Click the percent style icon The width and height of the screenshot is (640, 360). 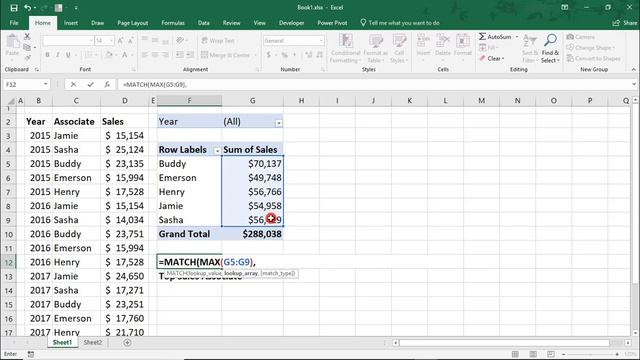[x=284, y=55]
